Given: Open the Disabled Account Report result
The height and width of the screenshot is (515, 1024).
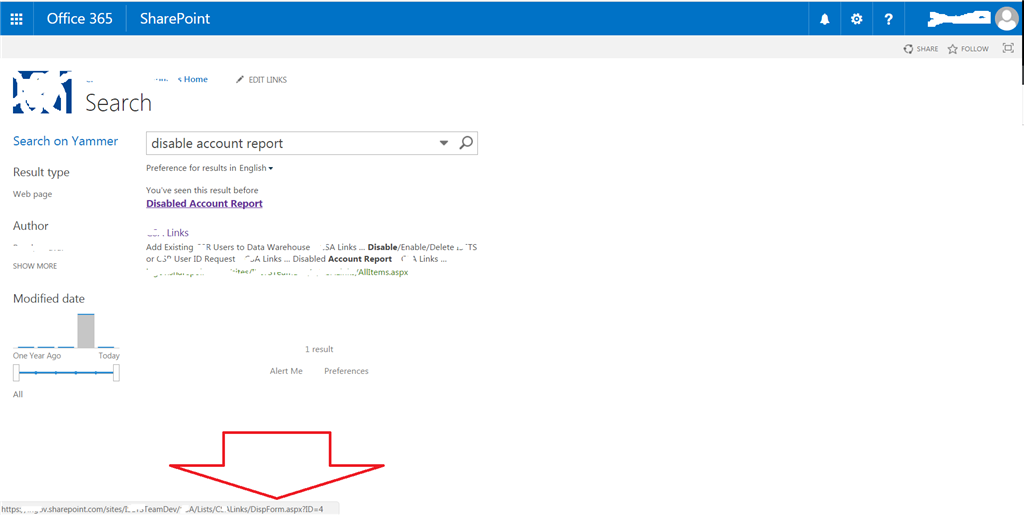Looking at the screenshot, I should pyautogui.click(x=204, y=204).
